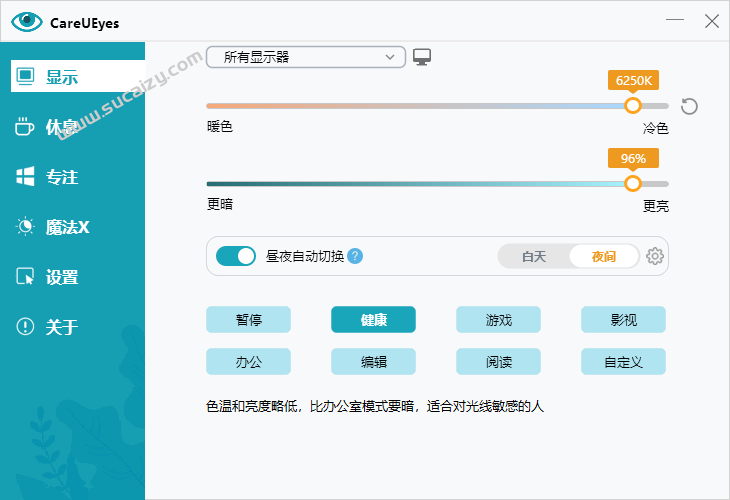Click the 96% brightness value label
Image resolution: width=730 pixels, height=500 pixels.
[633, 158]
